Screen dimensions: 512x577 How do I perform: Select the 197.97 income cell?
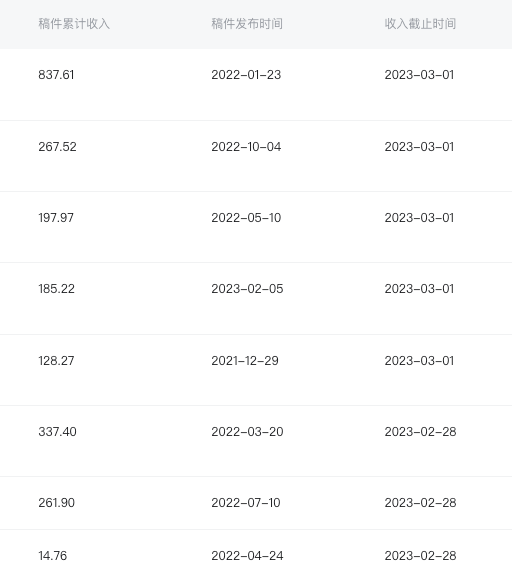click(56, 218)
